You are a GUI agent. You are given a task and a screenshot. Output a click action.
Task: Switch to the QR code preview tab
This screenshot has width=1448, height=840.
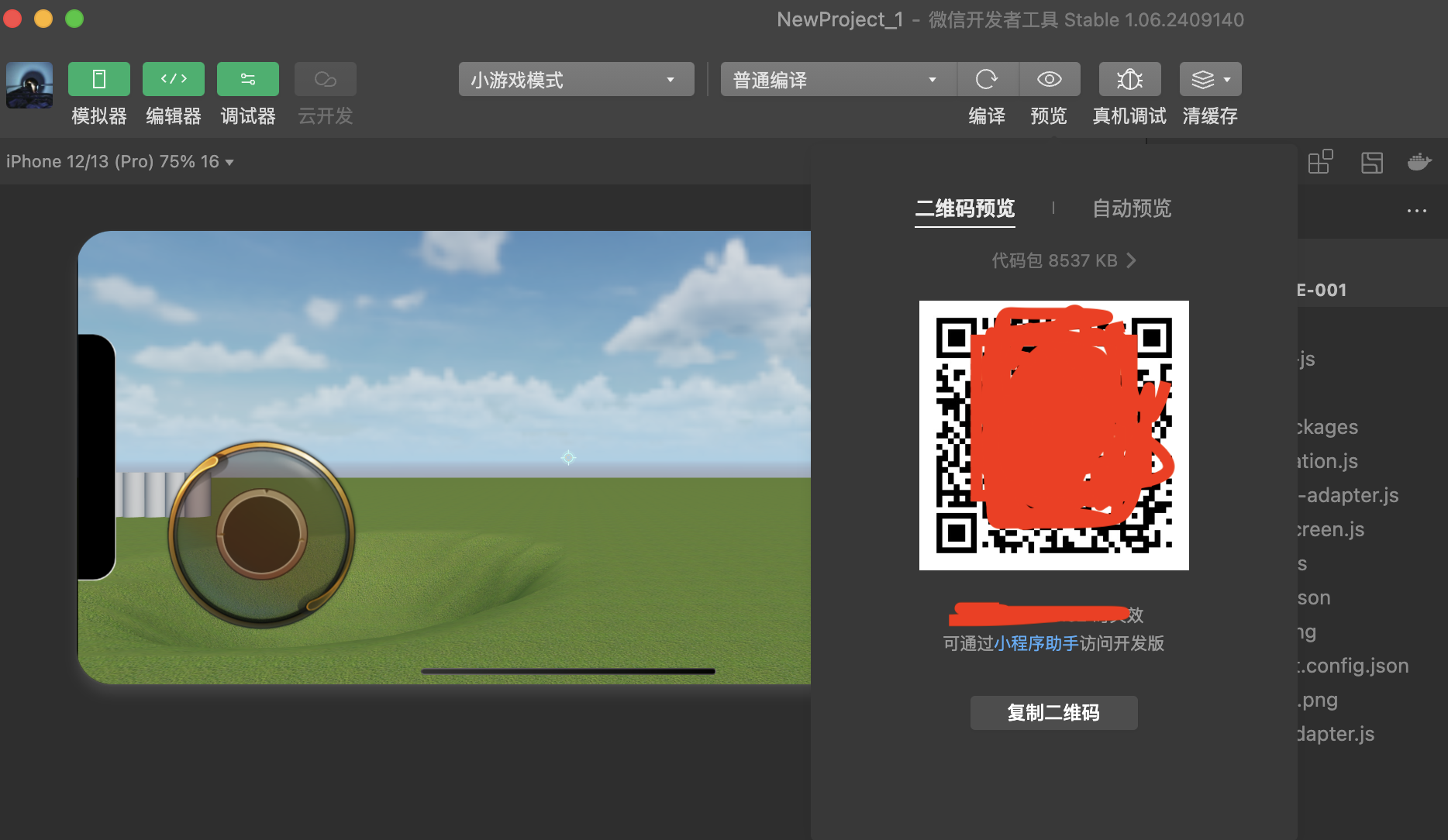pyautogui.click(x=964, y=208)
